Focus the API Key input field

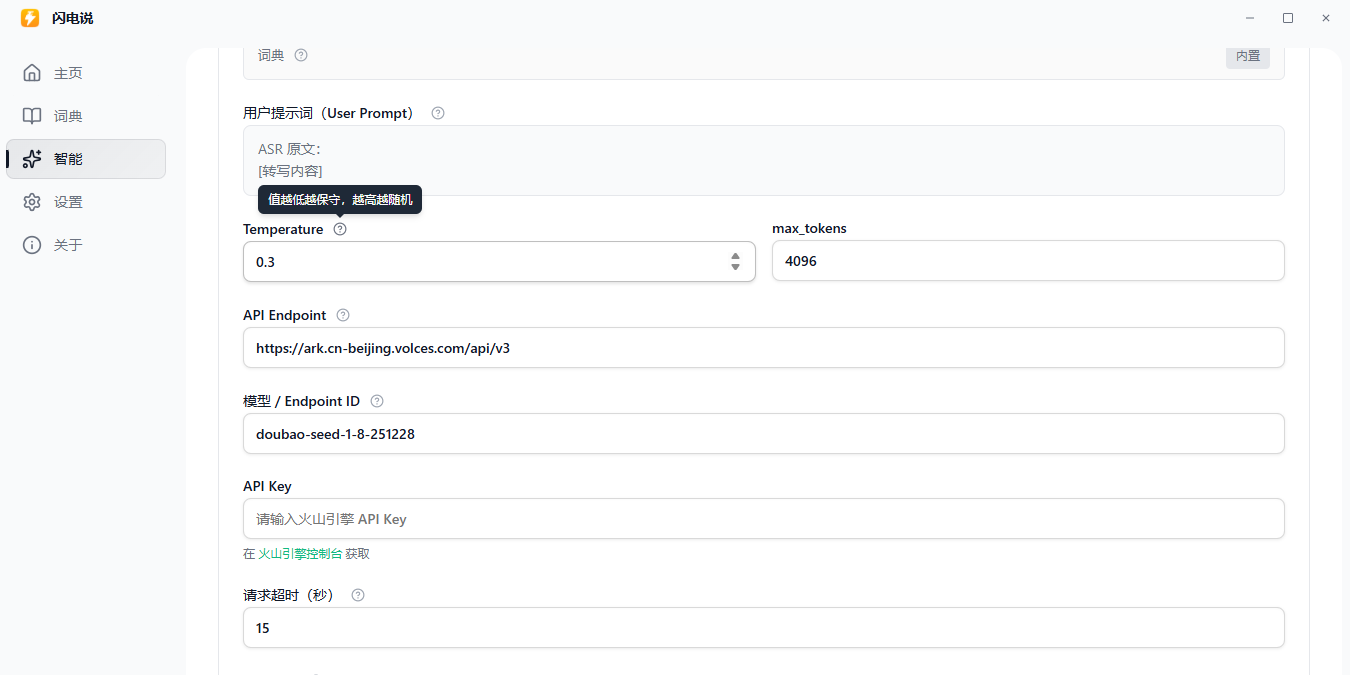click(x=763, y=519)
